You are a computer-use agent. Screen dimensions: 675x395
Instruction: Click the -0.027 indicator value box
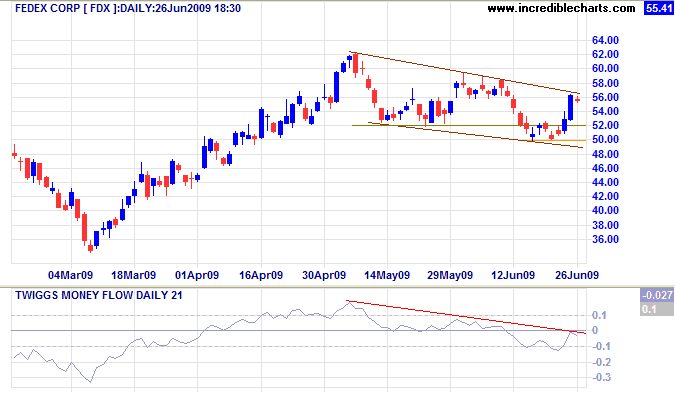pos(657,295)
